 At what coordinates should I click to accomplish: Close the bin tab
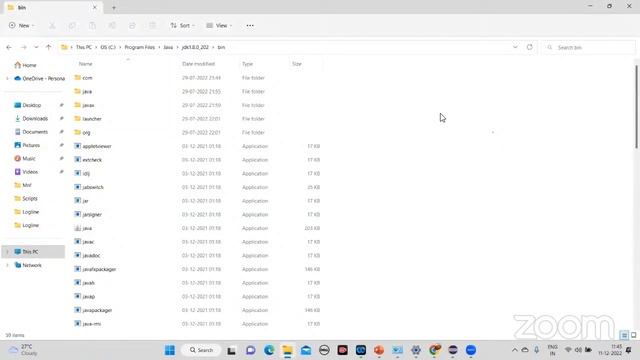point(95,7)
